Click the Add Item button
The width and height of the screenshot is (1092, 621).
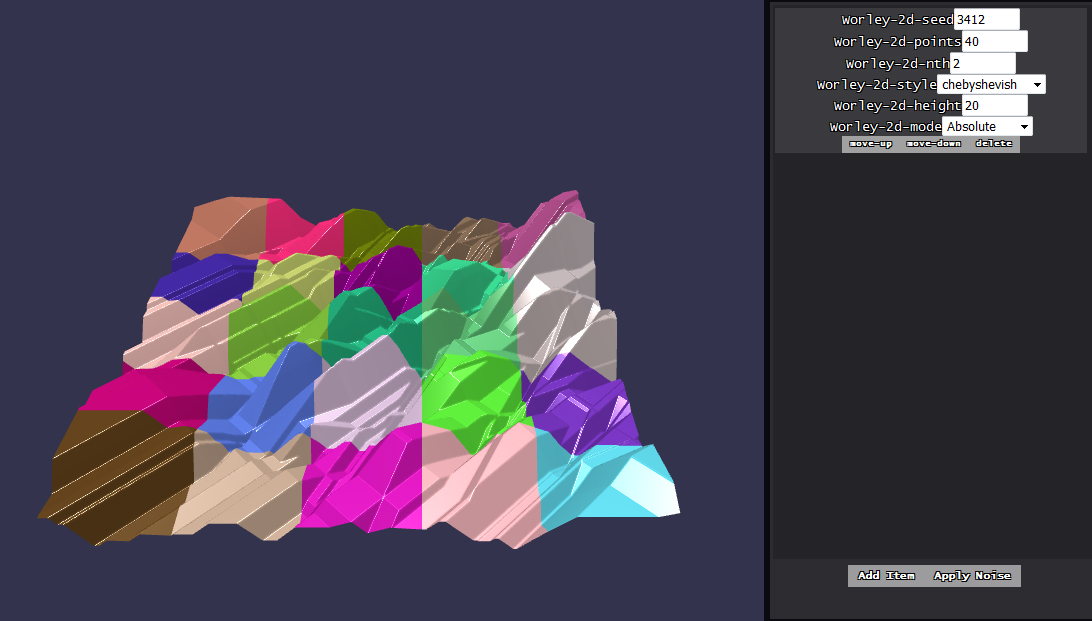pyautogui.click(x=886, y=576)
